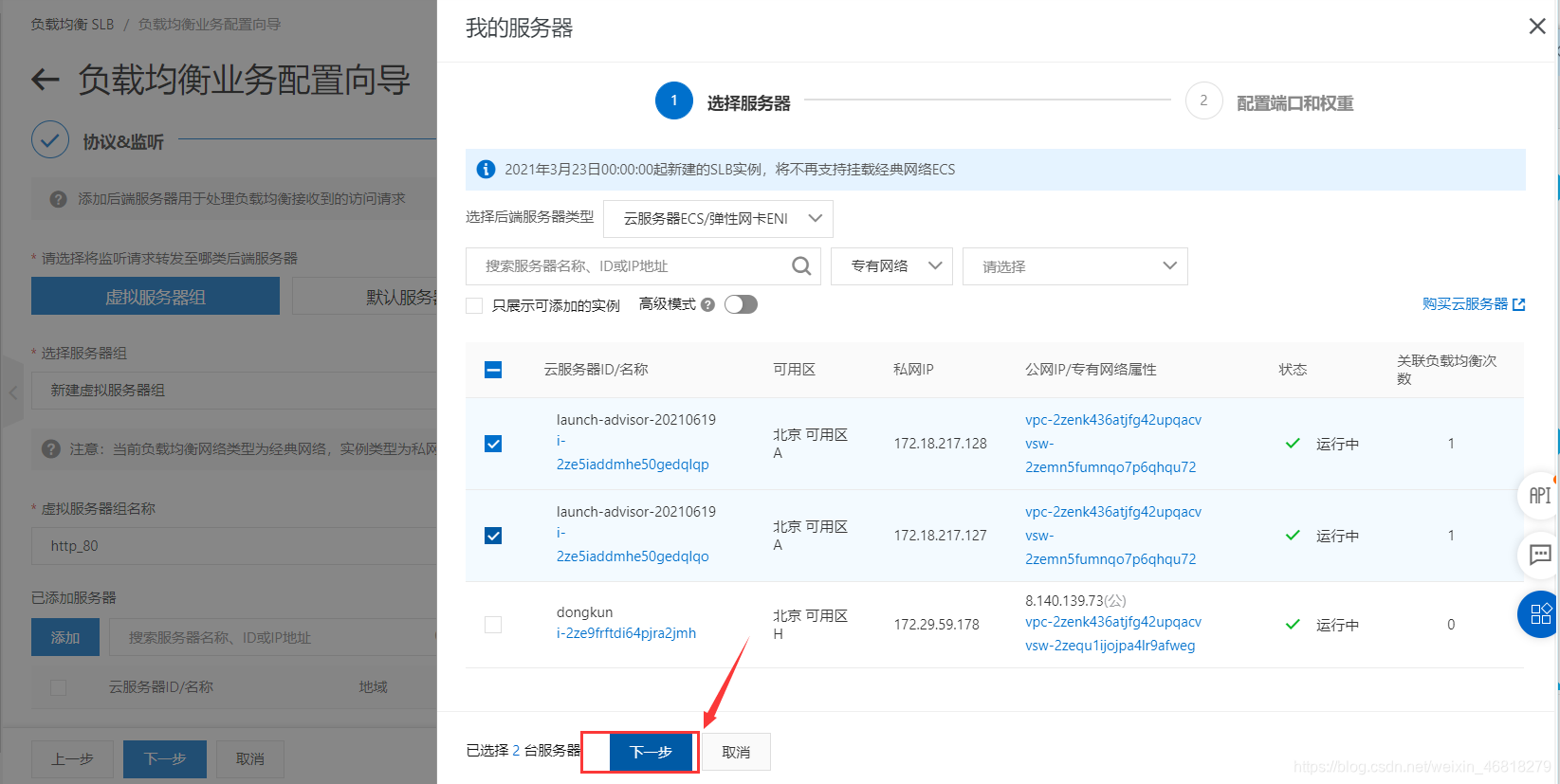The width and height of the screenshot is (1560, 784).
Task: Click 负载均衡 SLB breadcrumb
Action: tap(72, 25)
